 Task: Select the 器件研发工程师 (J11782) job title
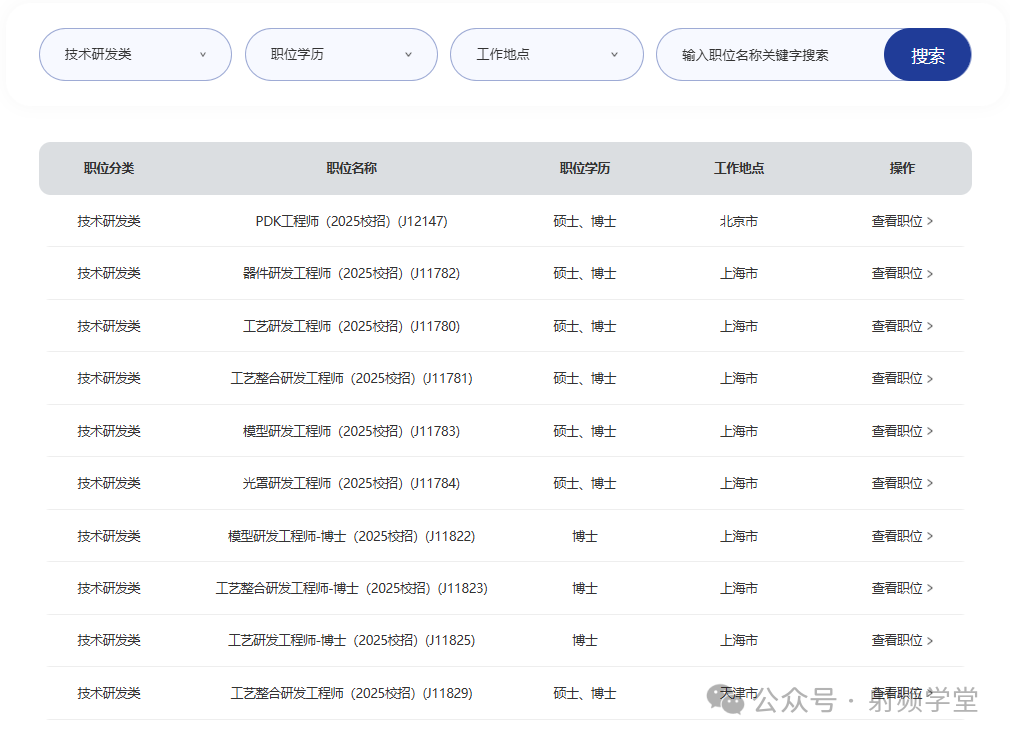(x=351, y=273)
